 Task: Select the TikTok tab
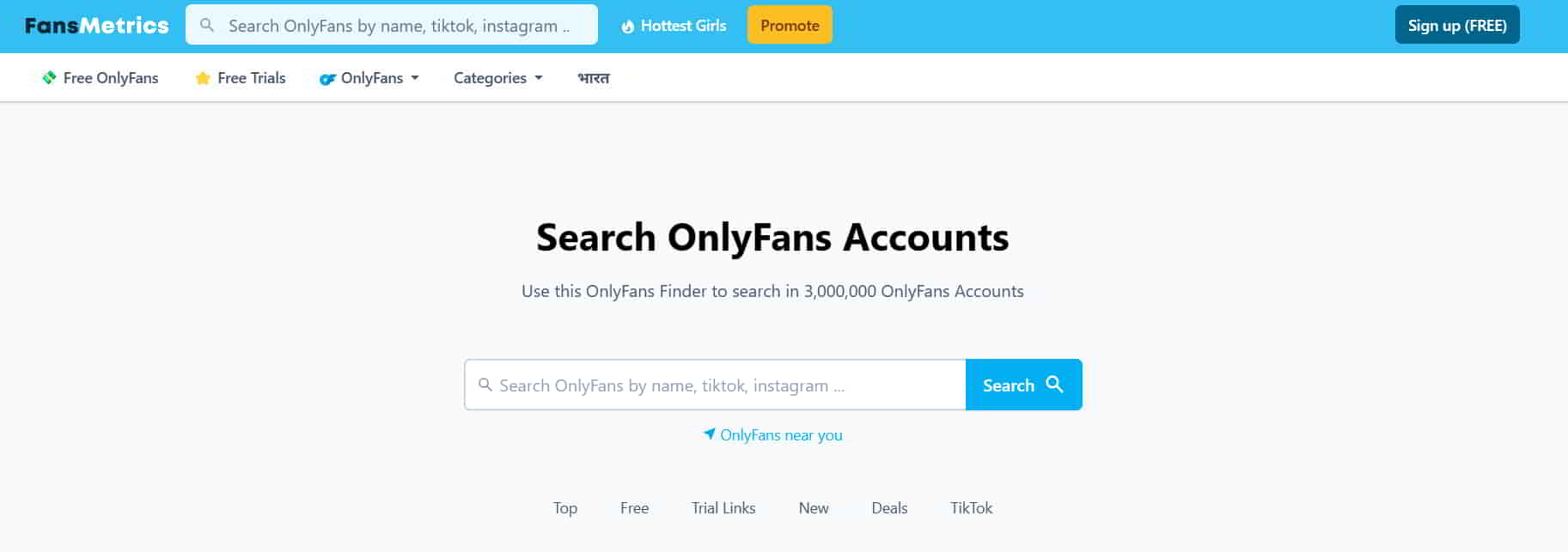click(971, 508)
